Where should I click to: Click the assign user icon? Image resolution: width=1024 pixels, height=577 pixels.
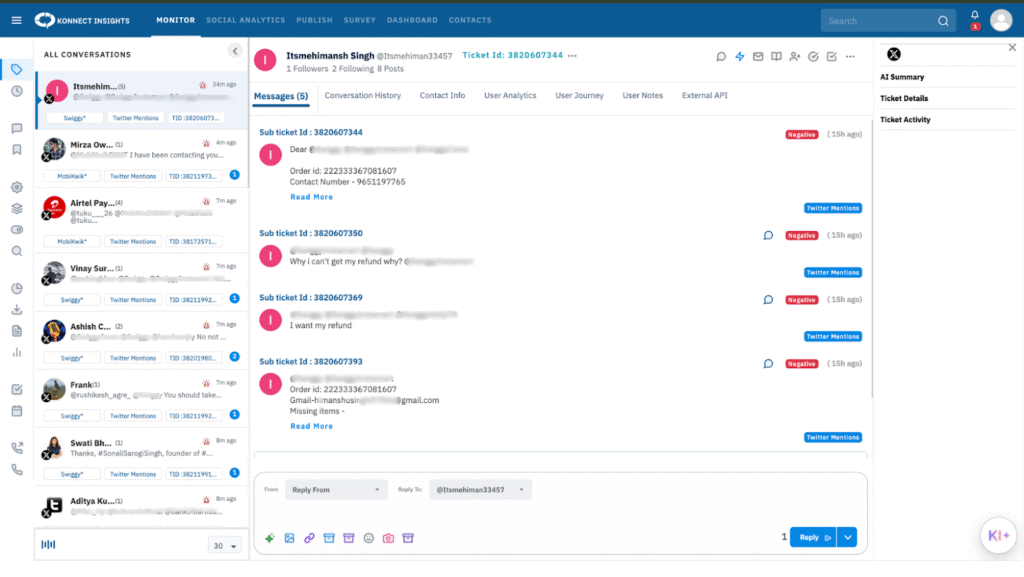tap(795, 56)
